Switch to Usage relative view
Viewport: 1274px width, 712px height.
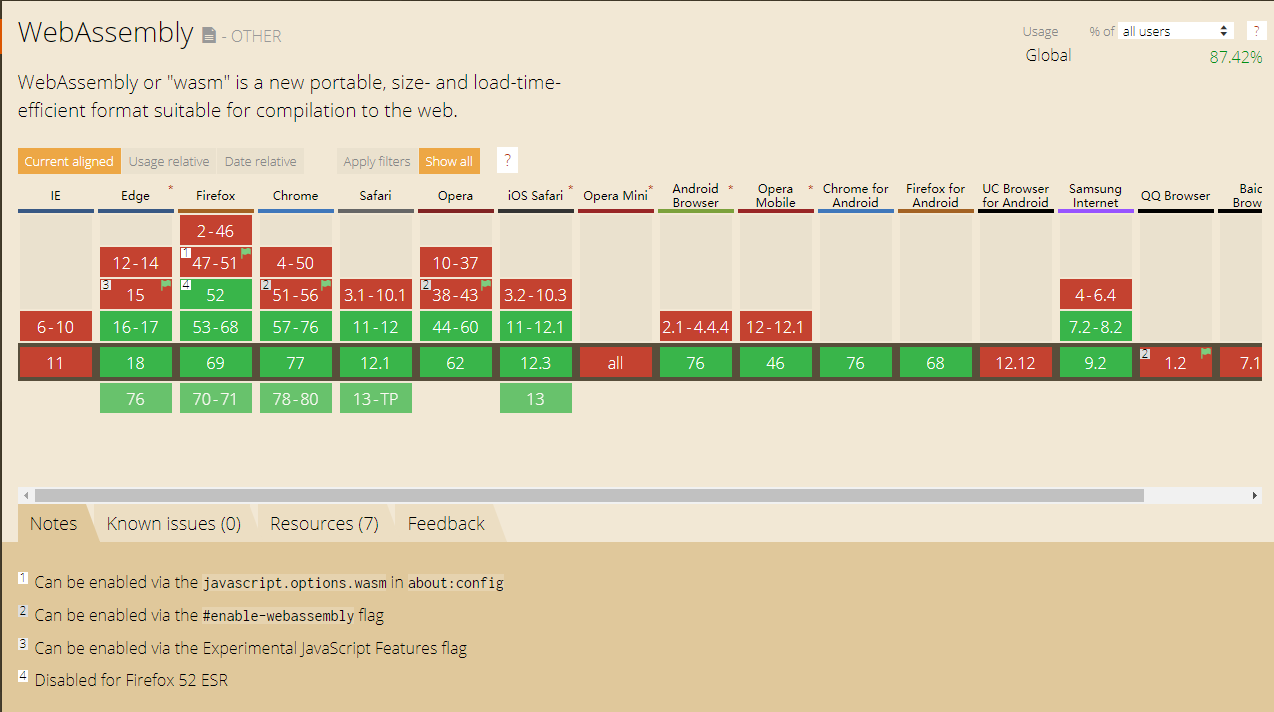(x=169, y=161)
